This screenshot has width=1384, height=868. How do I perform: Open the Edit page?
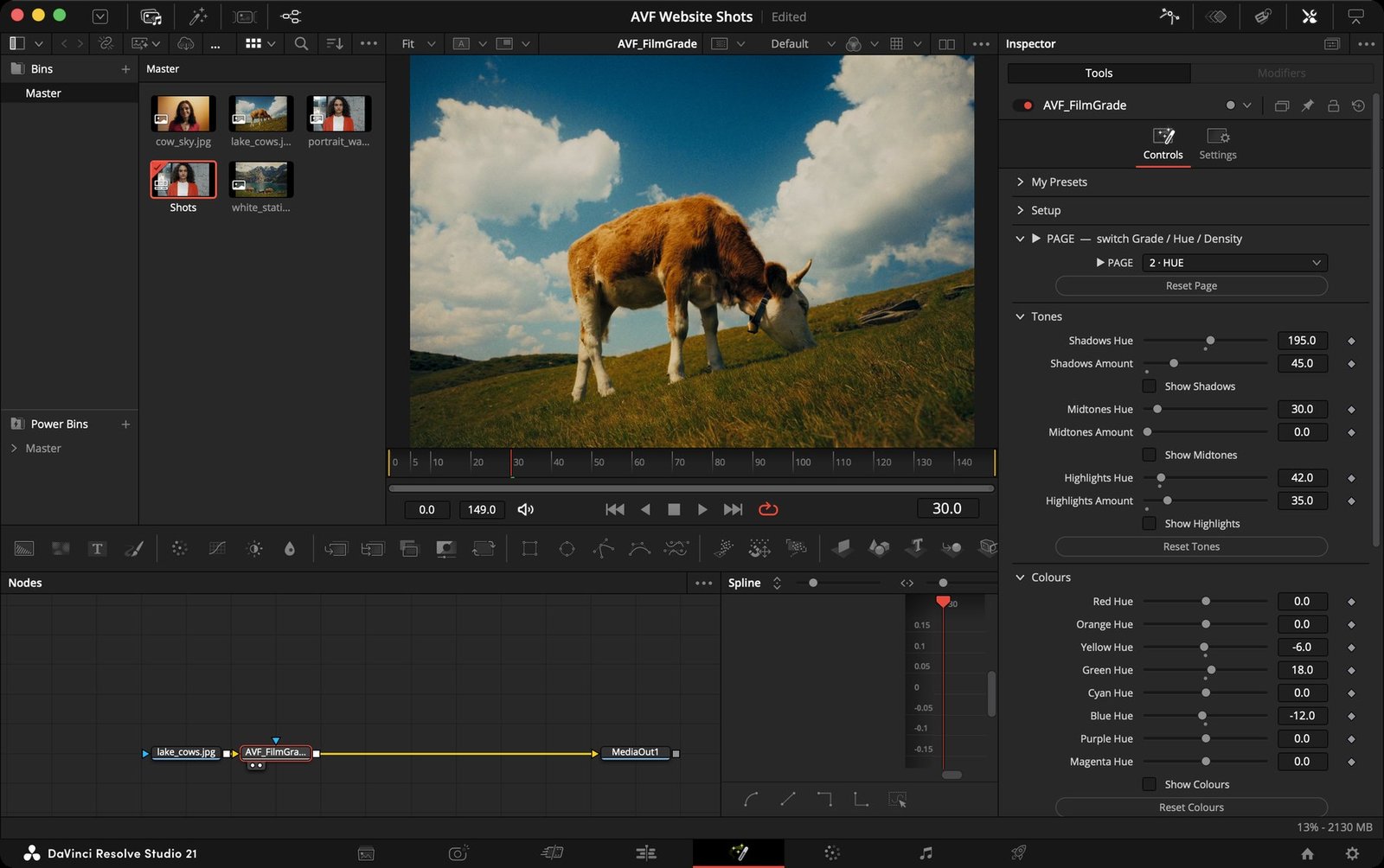(645, 853)
